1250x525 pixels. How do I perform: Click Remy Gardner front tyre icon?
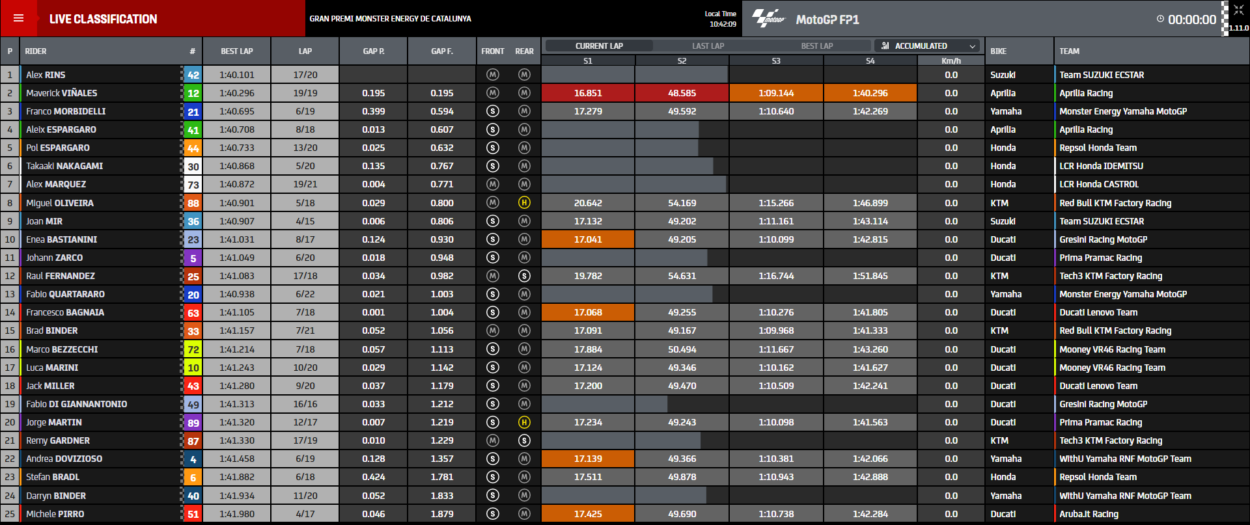click(x=492, y=440)
